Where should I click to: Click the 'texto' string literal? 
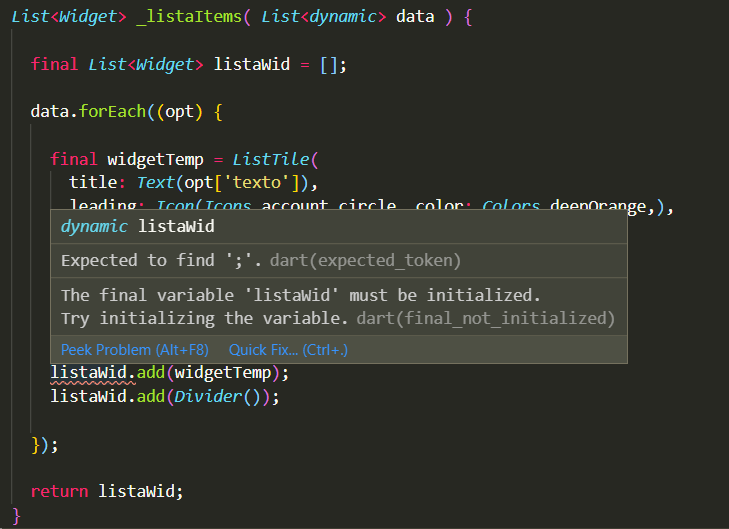[x=257, y=182]
